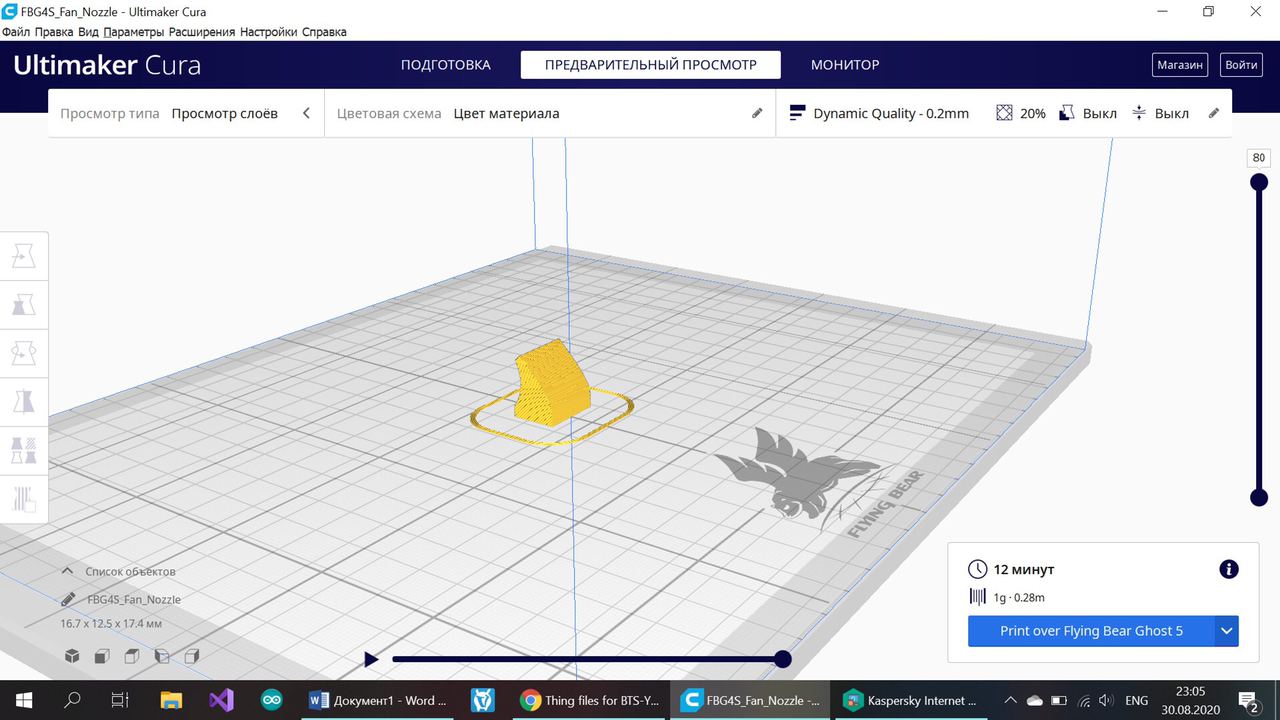Click the Dynamic Quality profile icon

tap(797, 113)
